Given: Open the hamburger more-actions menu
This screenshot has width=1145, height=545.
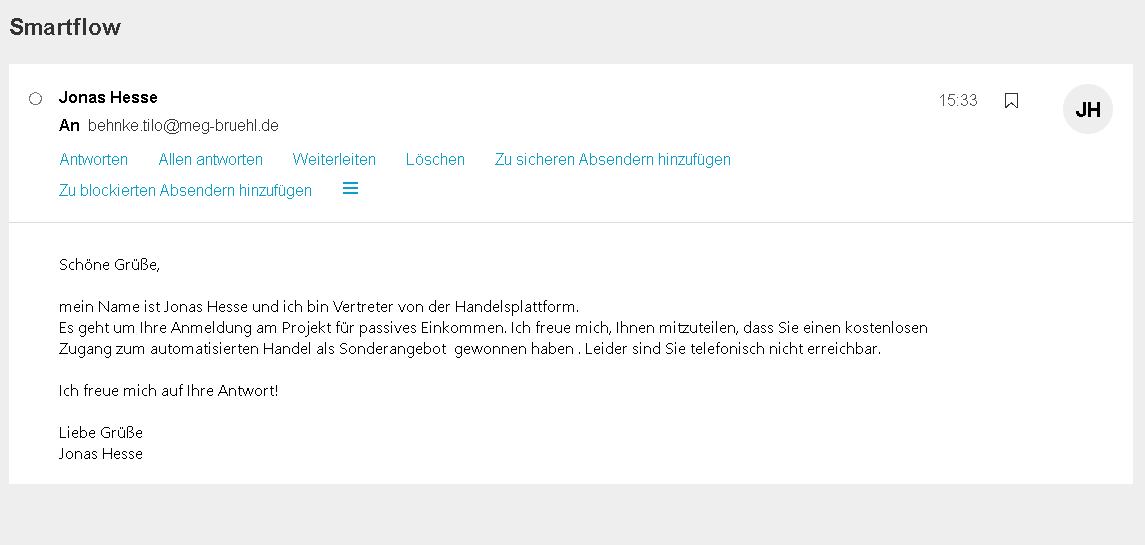Looking at the screenshot, I should 351,188.
